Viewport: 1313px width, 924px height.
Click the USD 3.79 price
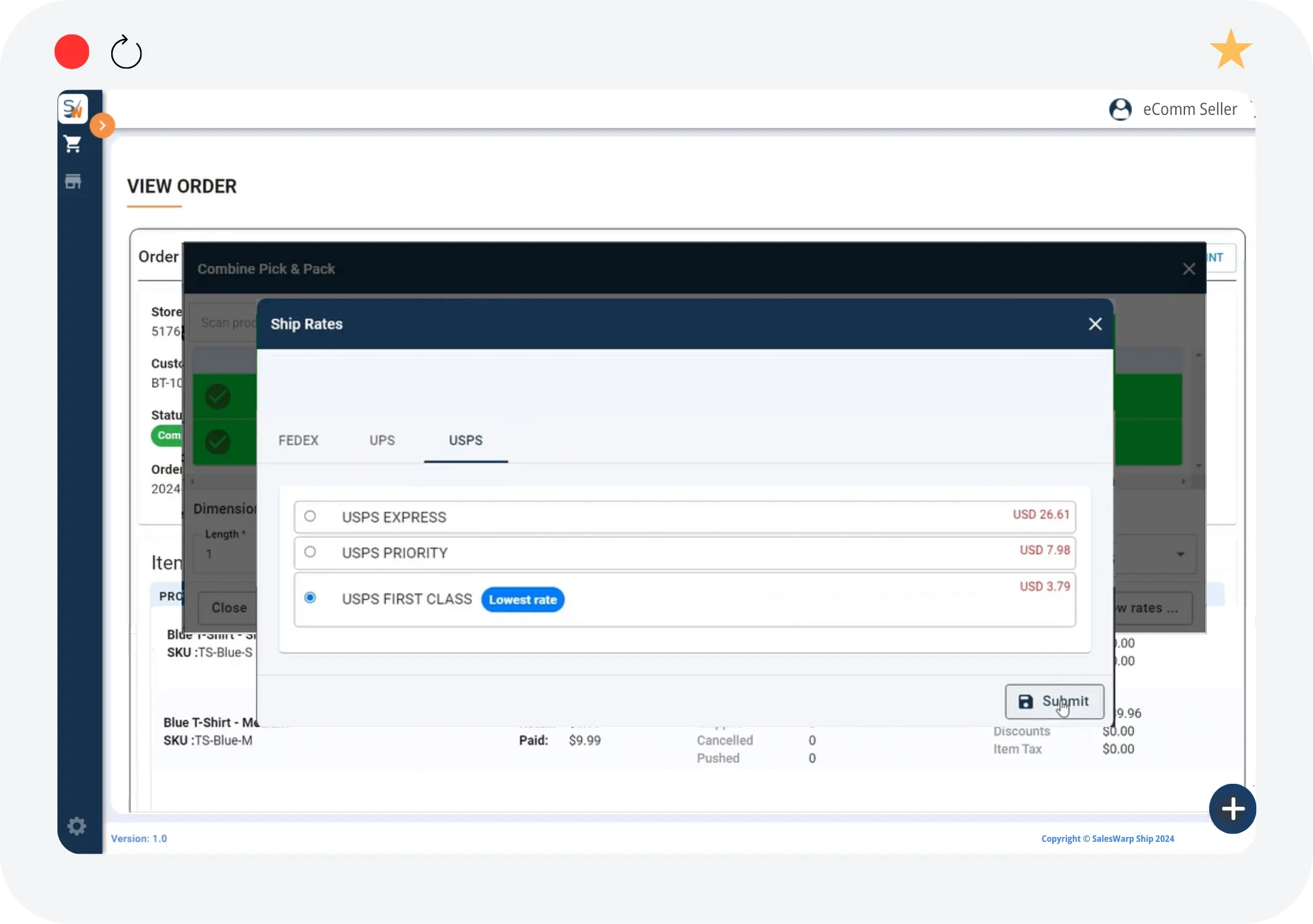(x=1045, y=587)
